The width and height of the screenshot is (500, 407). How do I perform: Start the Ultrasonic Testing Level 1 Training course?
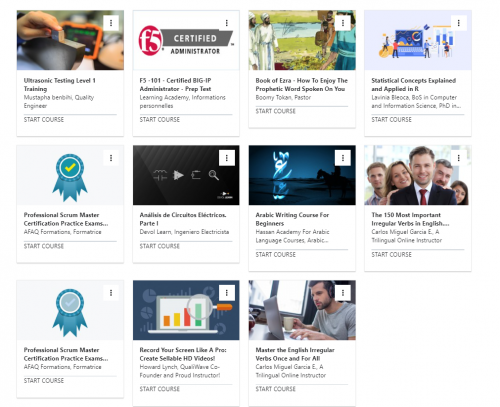click(x=44, y=120)
